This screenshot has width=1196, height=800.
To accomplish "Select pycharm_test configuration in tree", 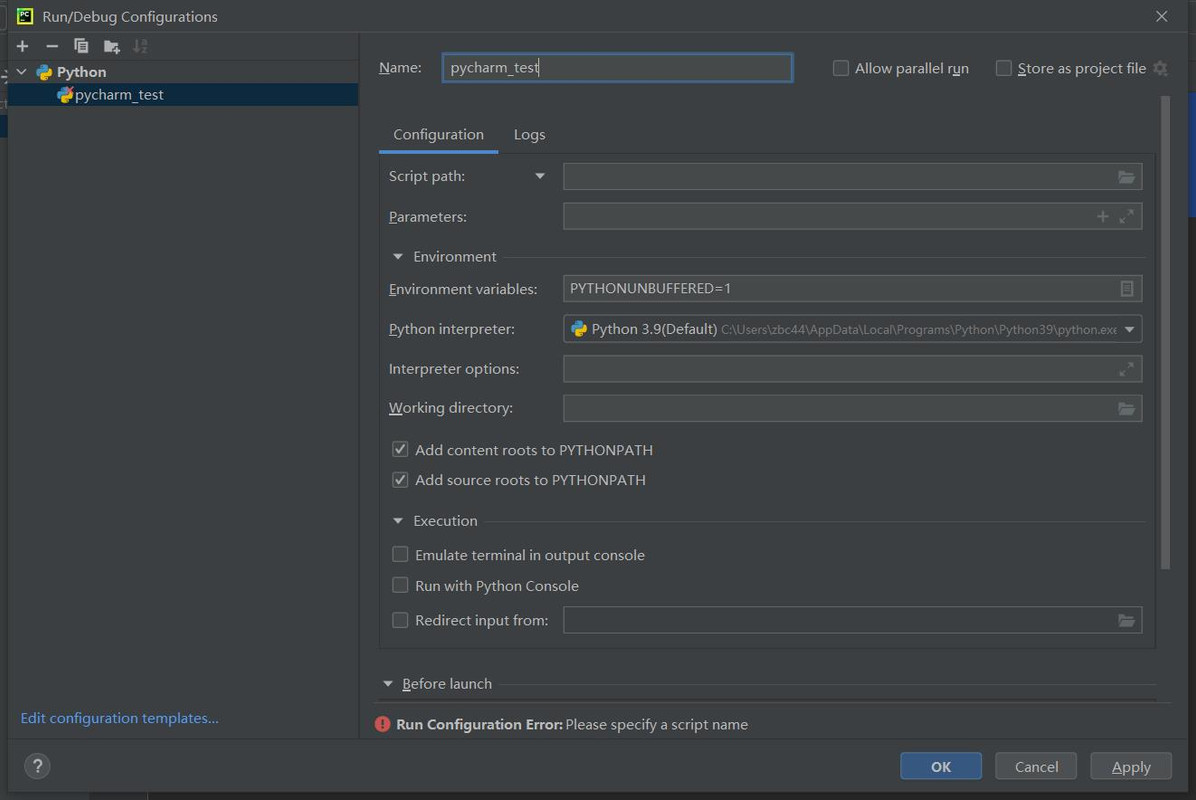I will point(183,95).
